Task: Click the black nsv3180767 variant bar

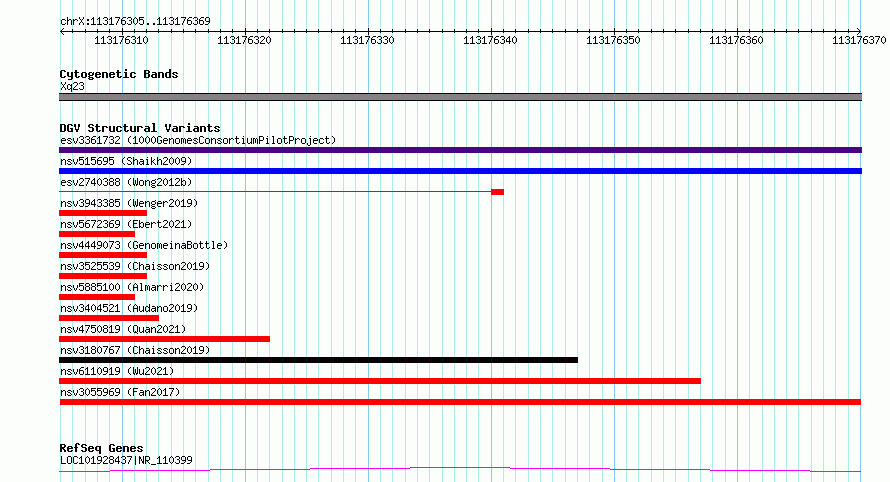Action: 318,360
